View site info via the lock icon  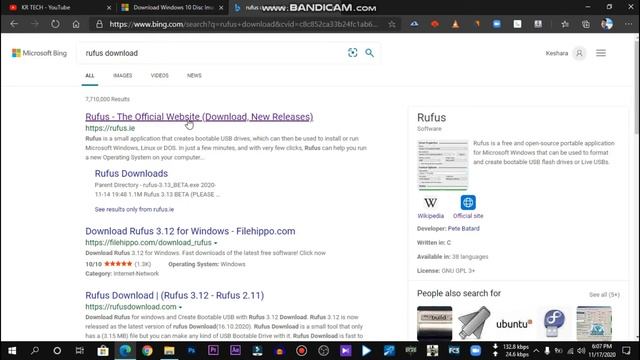pyautogui.click(x=99, y=24)
